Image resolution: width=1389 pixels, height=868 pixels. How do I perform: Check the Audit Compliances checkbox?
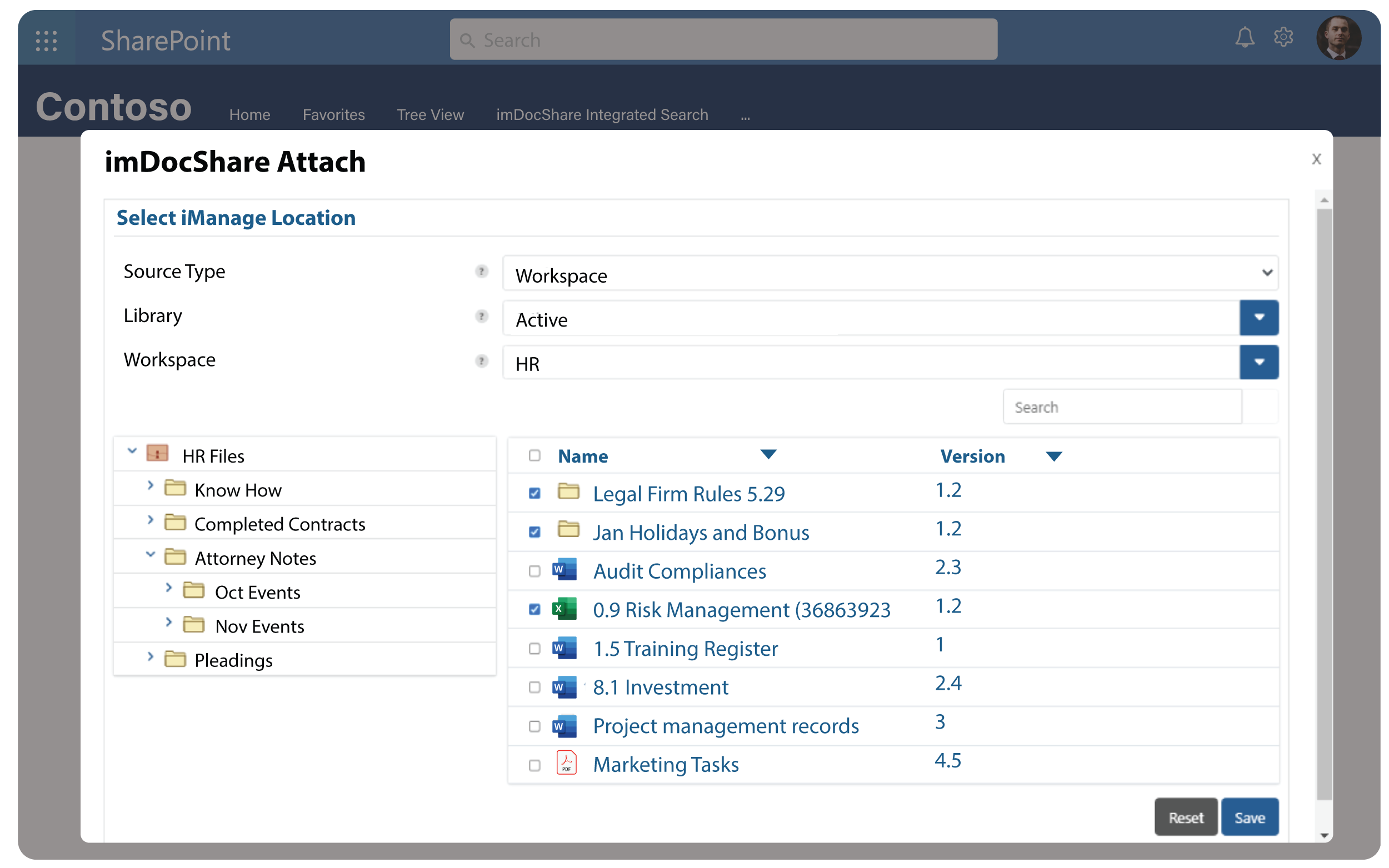coord(534,571)
